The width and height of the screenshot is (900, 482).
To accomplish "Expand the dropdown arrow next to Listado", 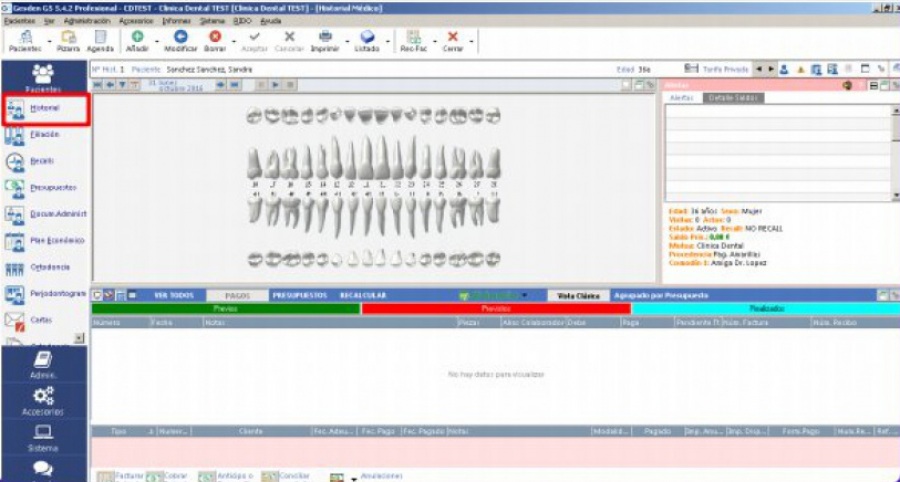I will pos(387,42).
